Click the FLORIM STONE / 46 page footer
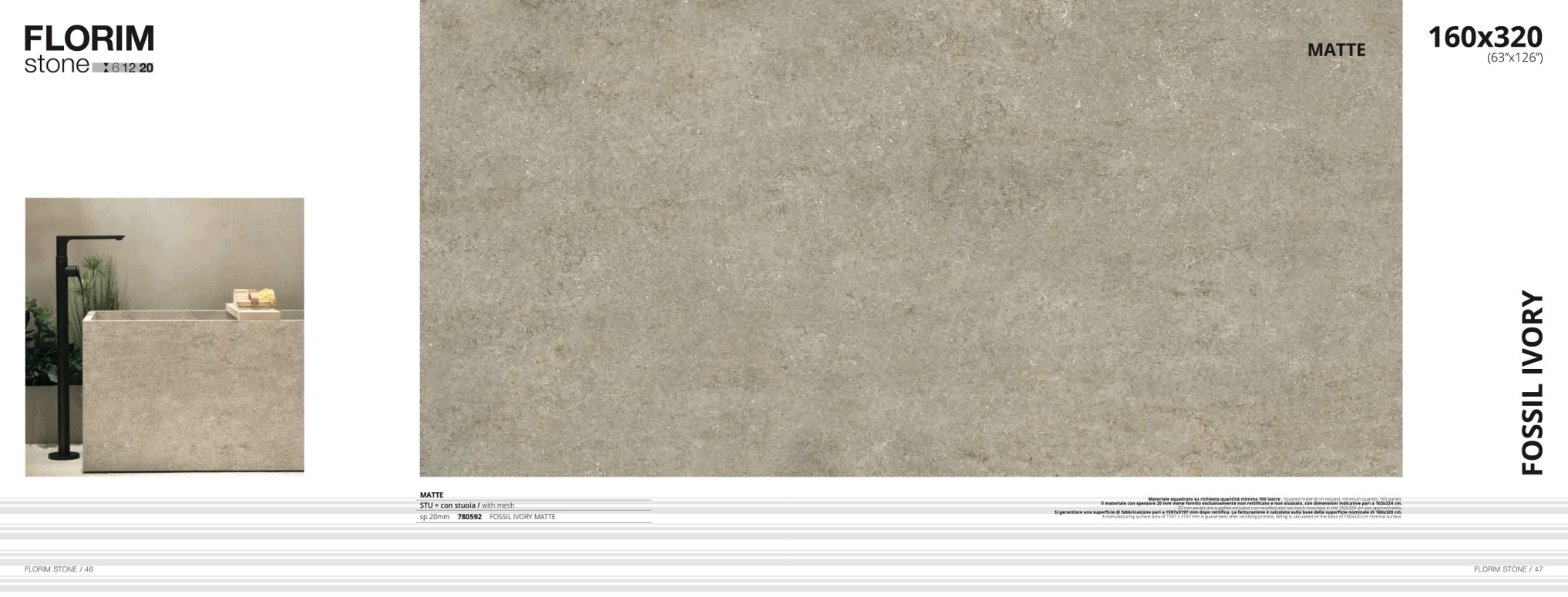Viewport: 1568px width, 597px height. coord(59,569)
